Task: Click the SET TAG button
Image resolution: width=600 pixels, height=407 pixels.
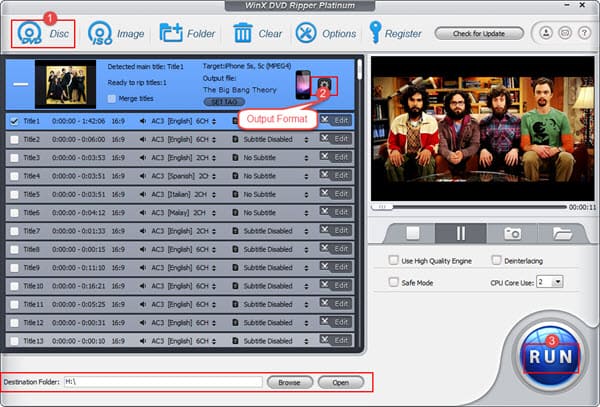Action: coord(225,102)
